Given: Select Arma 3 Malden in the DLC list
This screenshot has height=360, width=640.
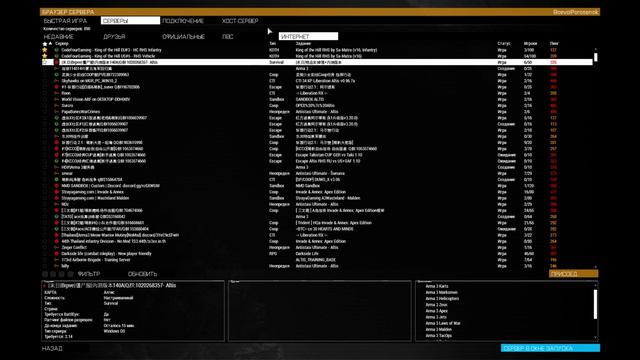Looking at the screenshot, I should tap(438, 329).
